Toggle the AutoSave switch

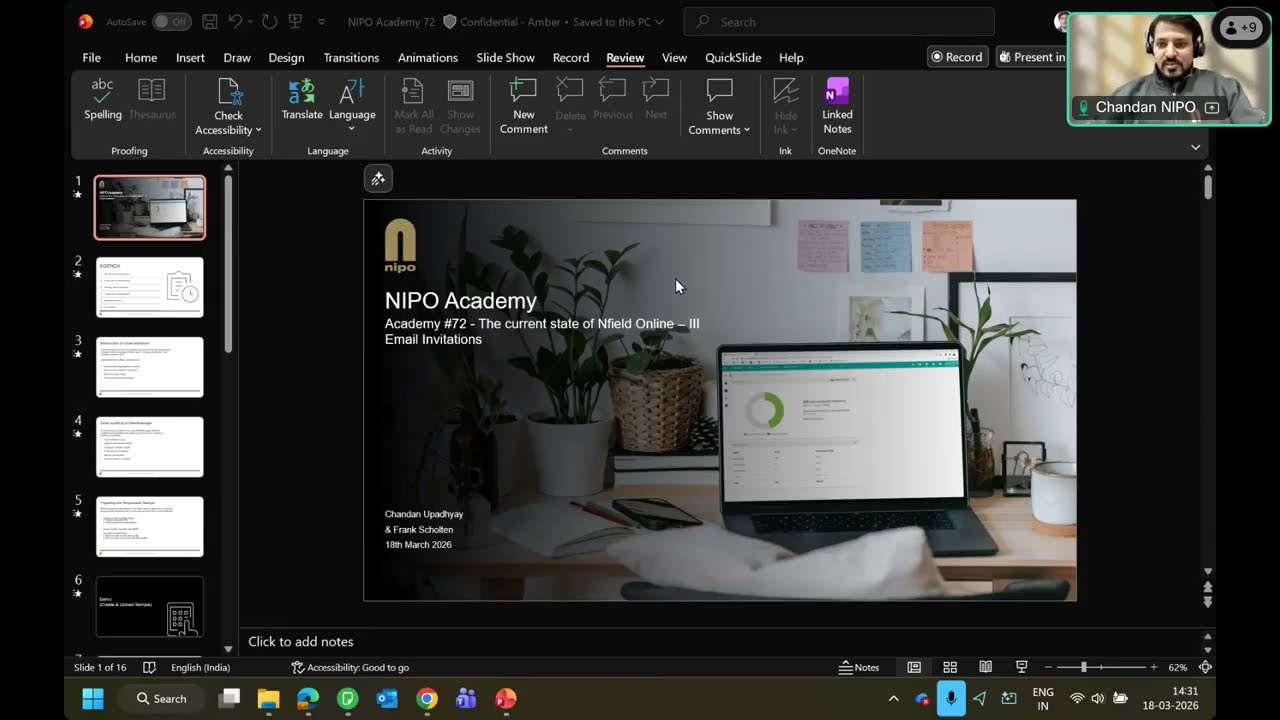(x=171, y=22)
